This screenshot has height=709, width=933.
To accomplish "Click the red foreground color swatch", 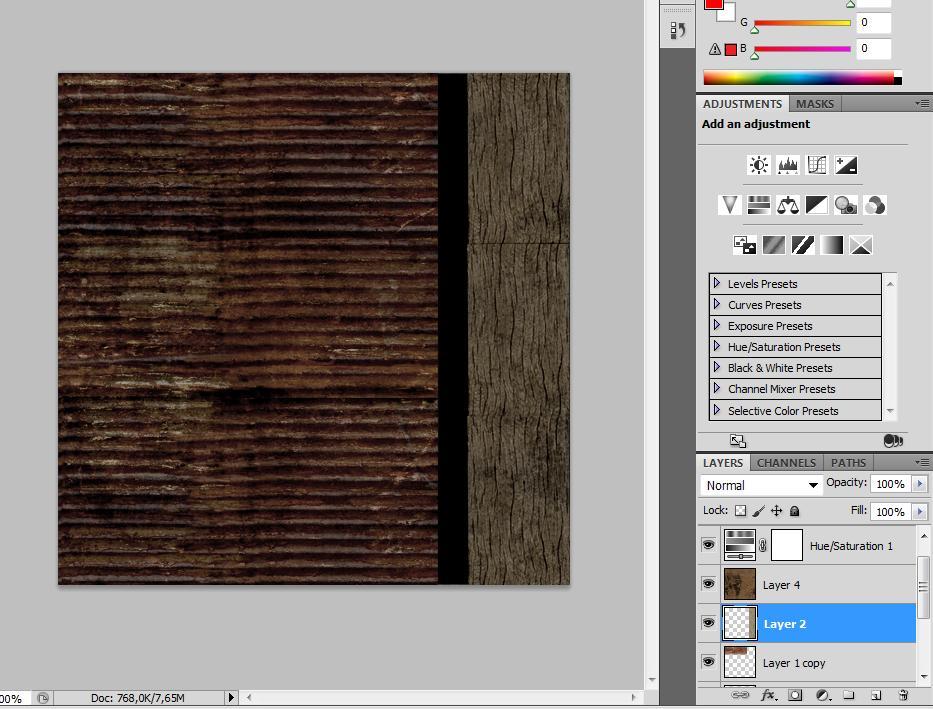I will [x=713, y=3].
